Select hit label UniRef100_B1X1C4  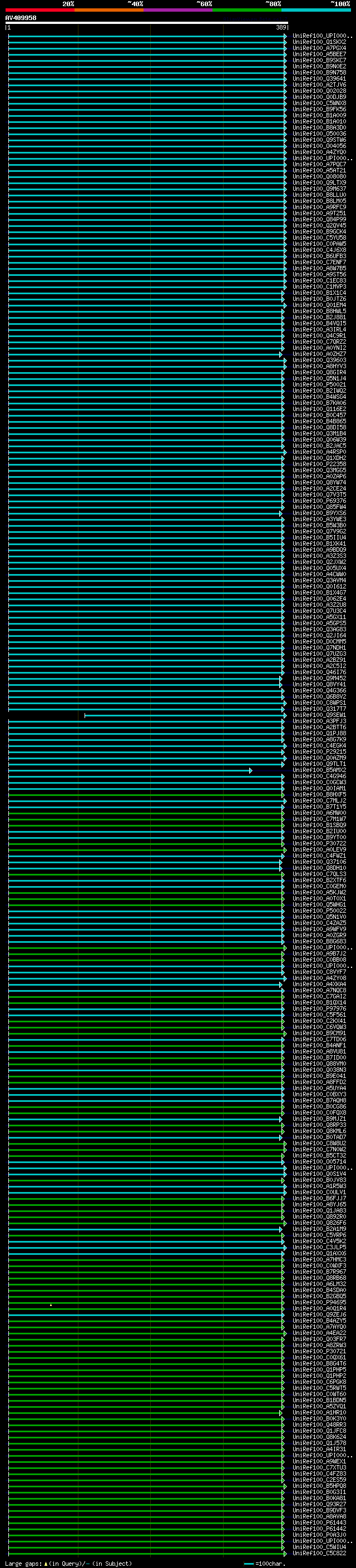click(319, 293)
